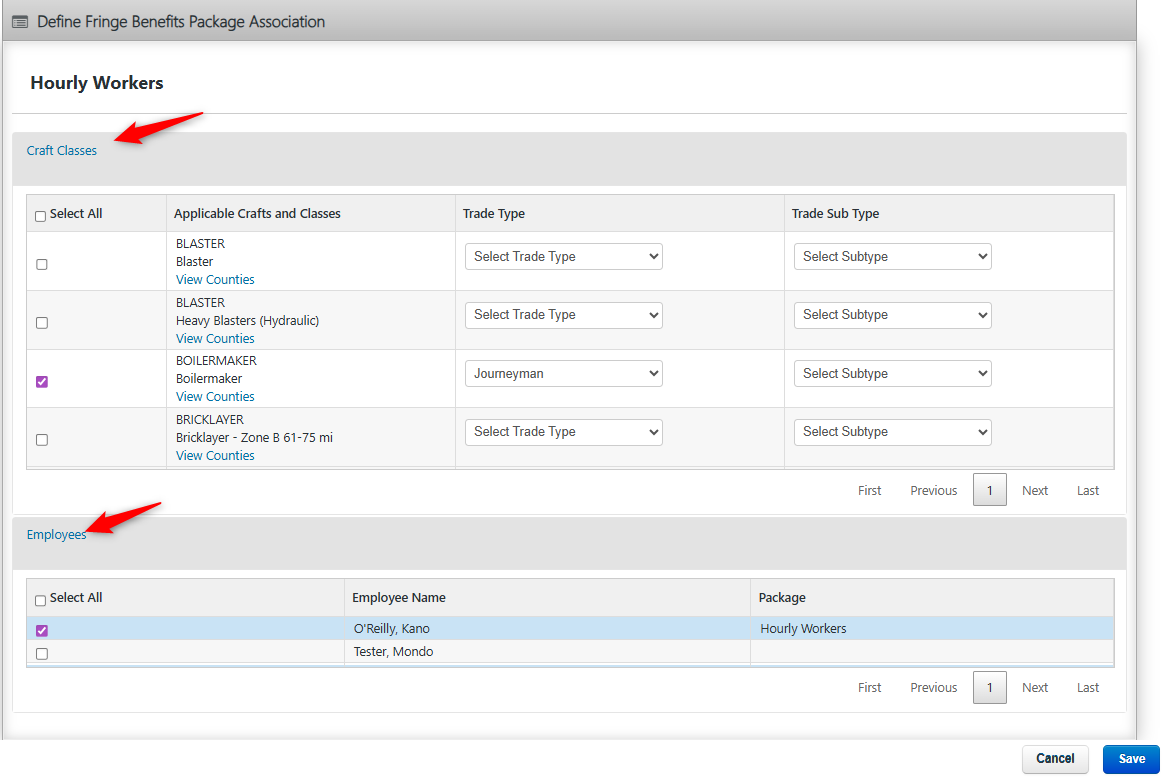This screenshot has height=777, width=1164.
Task: Click View Counties for Heavy Blasters
Action: tap(215, 339)
